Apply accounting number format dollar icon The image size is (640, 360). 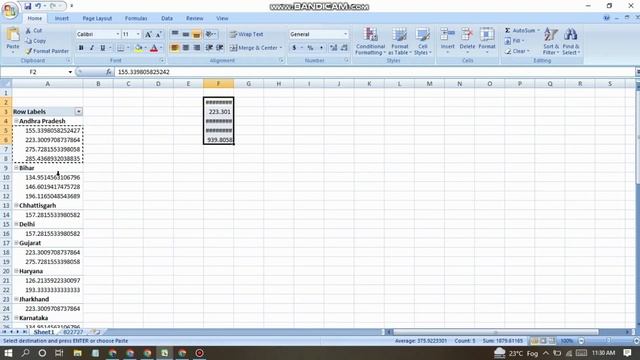coord(294,48)
